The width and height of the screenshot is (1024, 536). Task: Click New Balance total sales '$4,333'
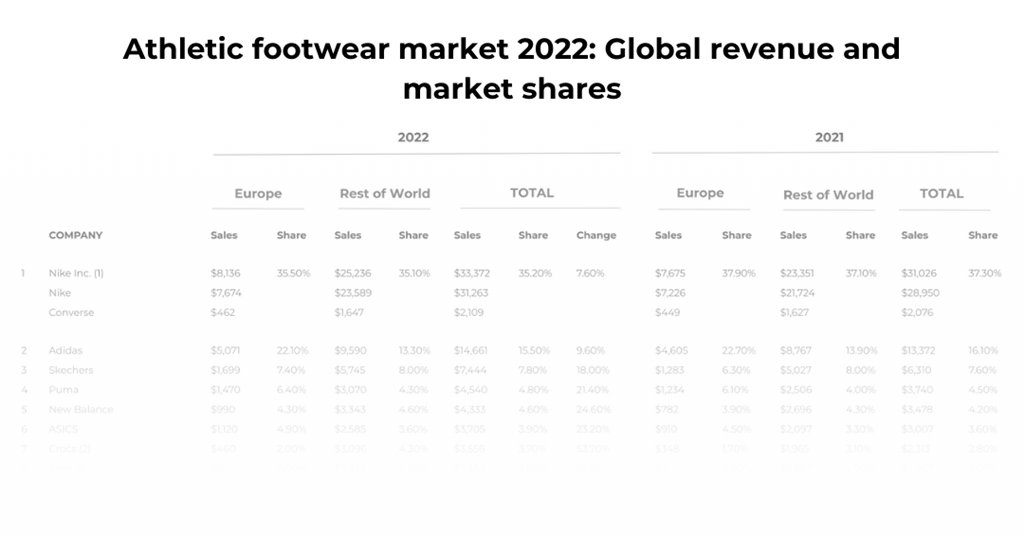(470, 409)
